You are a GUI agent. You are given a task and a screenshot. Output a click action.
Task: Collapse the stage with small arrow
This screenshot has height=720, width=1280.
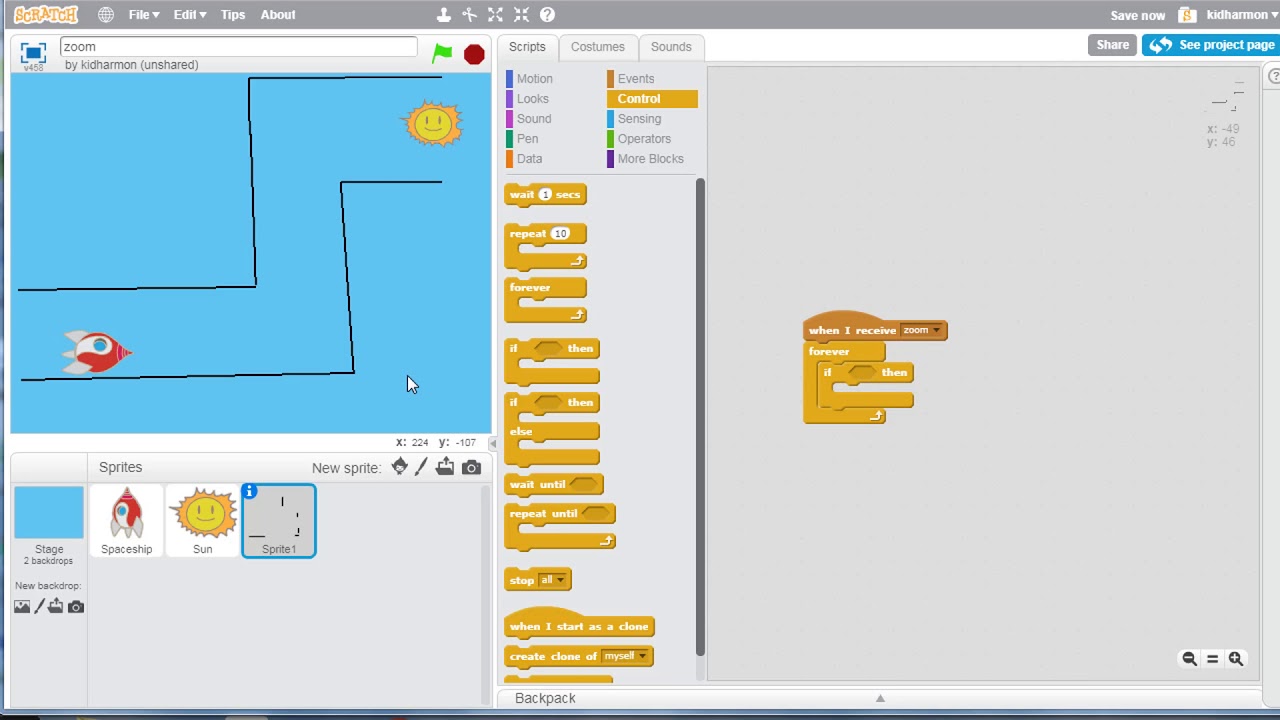coord(493,443)
